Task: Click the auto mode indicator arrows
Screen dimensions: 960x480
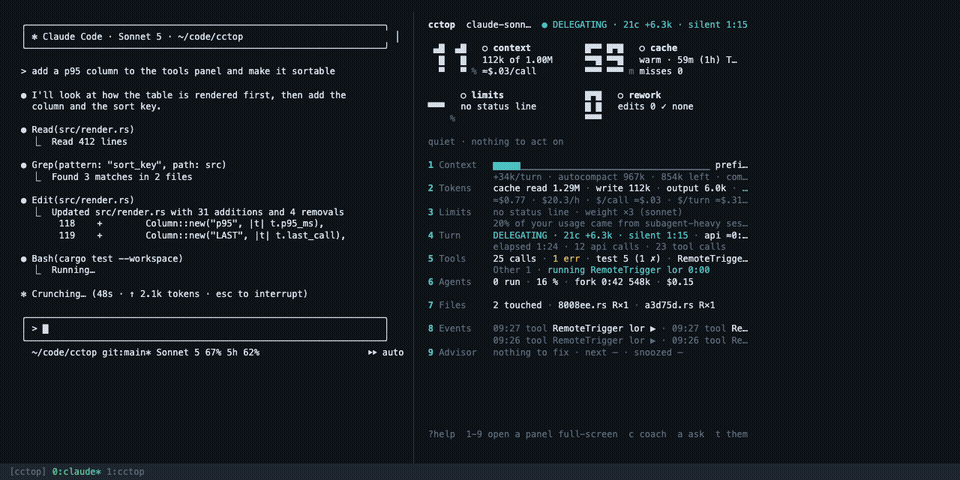Action: [x=373, y=353]
